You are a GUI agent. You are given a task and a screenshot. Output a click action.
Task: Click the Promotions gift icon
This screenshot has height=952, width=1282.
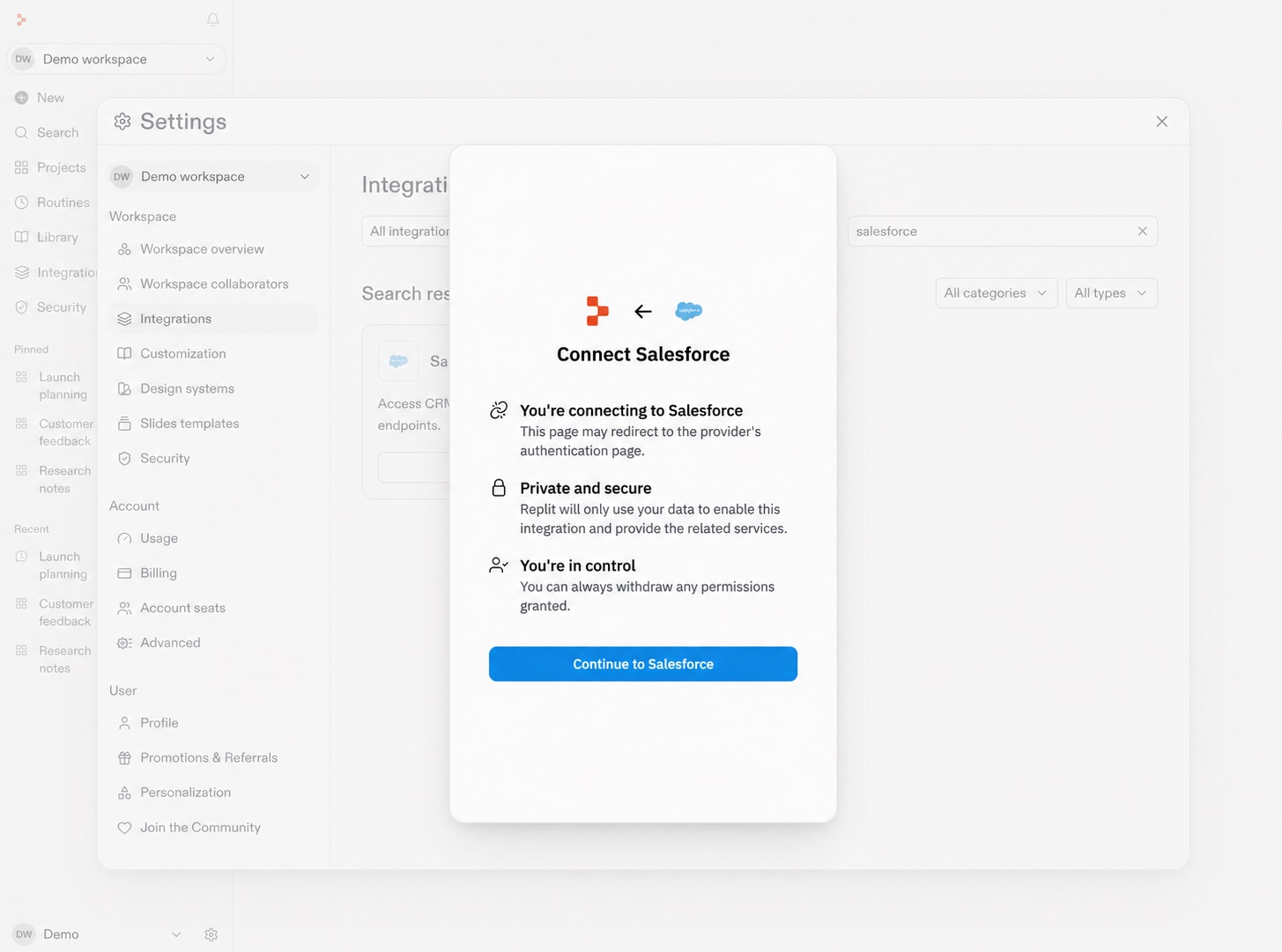click(124, 757)
